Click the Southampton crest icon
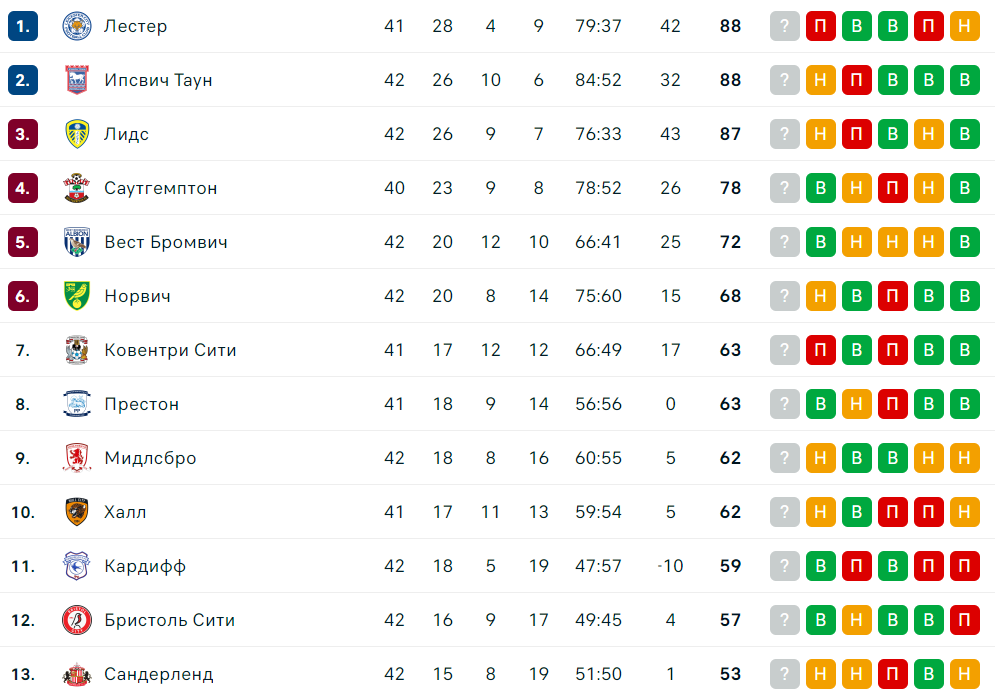This screenshot has height=695, width=999. coord(76,188)
